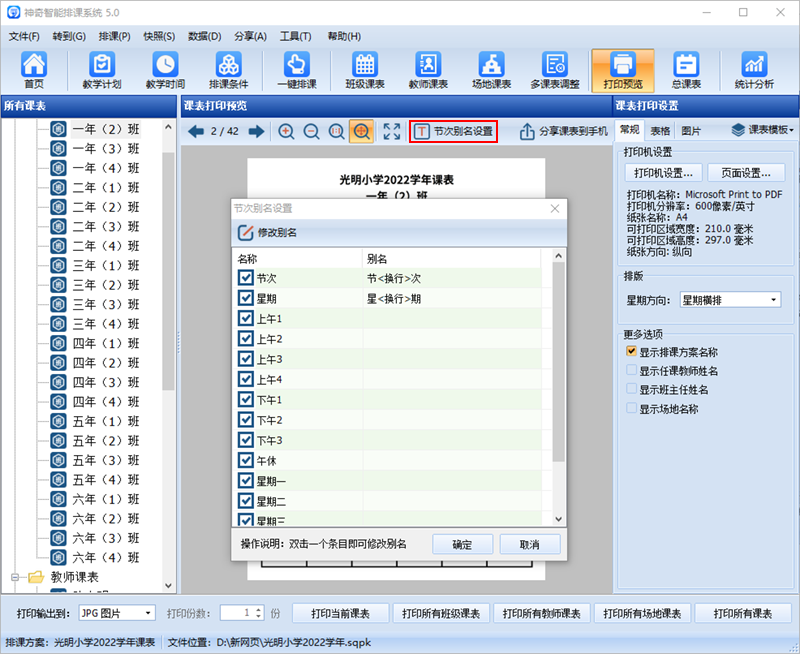This screenshot has width=800, height=654.
Task: Uncheck the 上午3 row checkbox
Action: point(245,359)
